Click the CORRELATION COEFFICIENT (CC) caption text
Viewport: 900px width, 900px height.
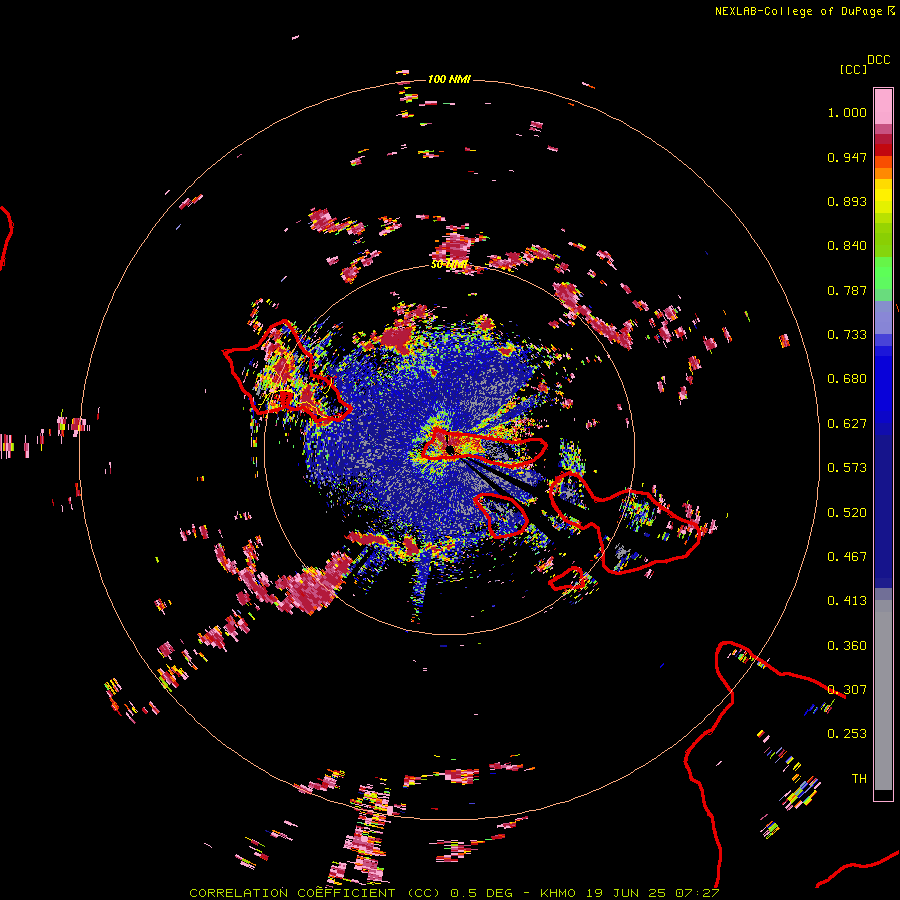click(315, 893)
